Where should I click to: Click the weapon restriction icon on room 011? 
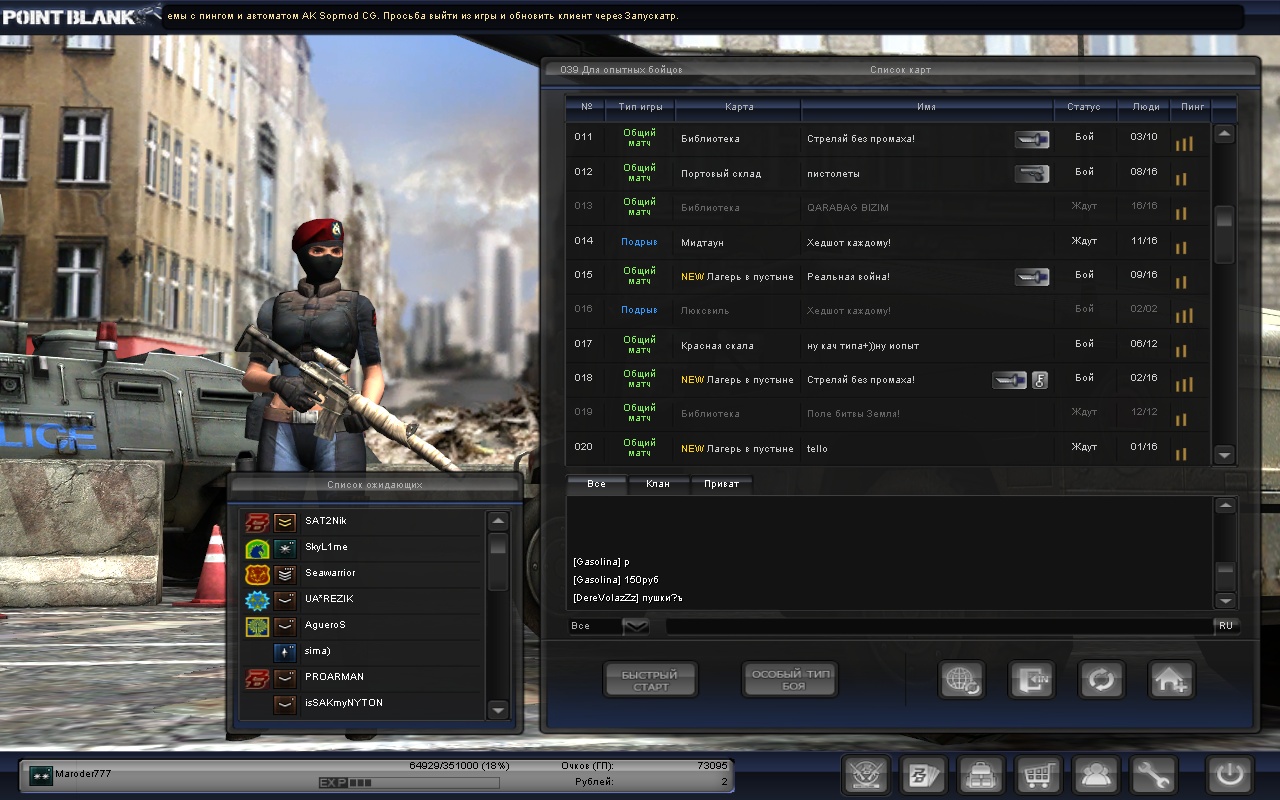pos(1032,139)
